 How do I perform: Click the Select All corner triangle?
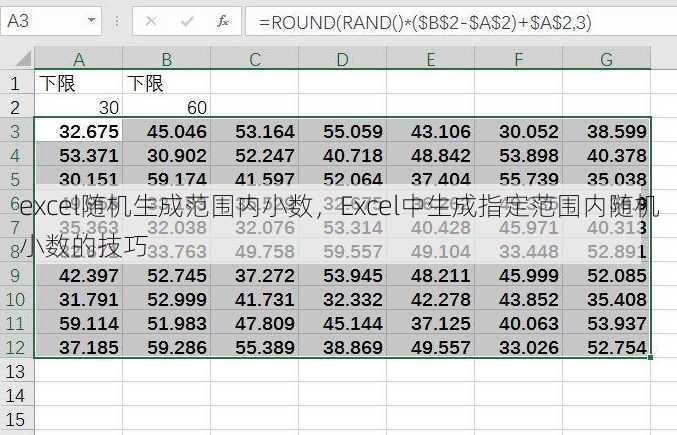[24, 59]
